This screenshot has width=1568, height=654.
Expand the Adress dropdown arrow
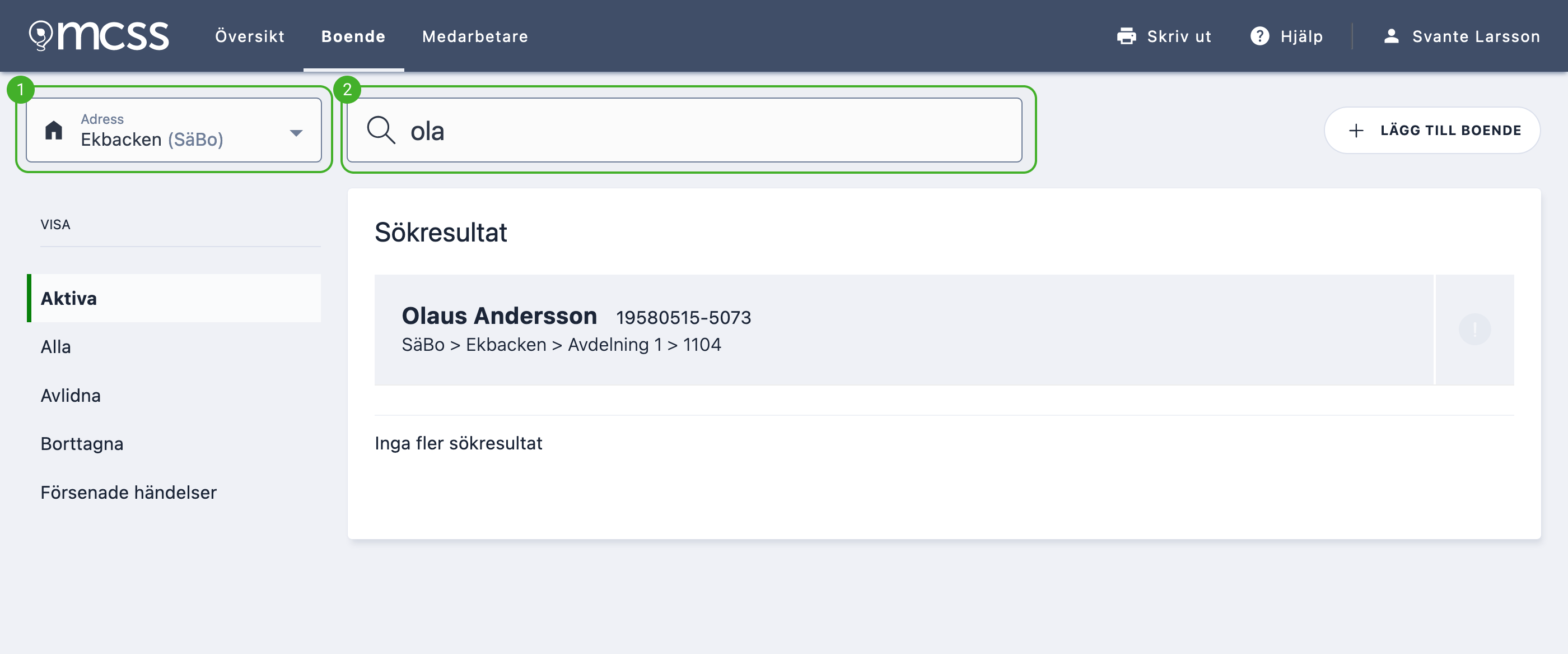point(296,133)
